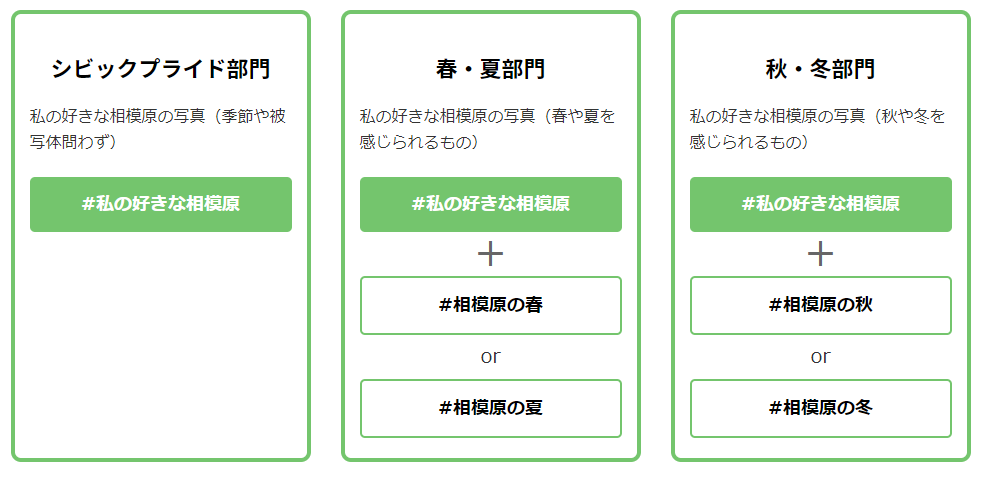Select the #相模原の春 hashtag box

(x=490, y=305)
